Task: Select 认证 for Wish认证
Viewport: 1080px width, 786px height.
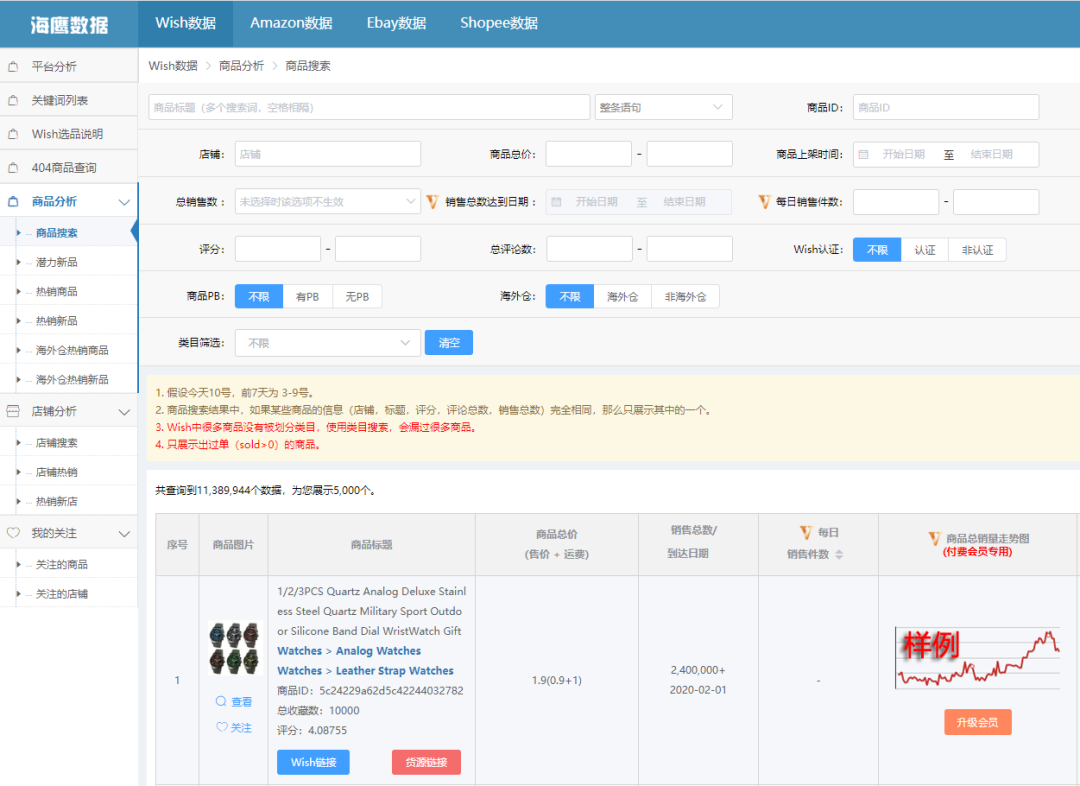Action: (924, 249)
